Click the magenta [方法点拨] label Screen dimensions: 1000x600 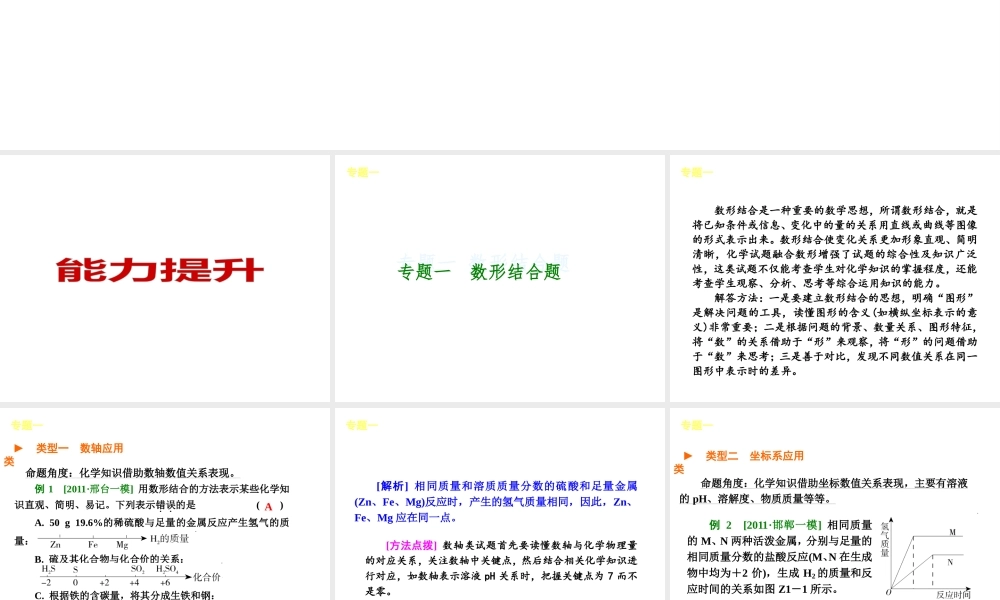click(411, 545)
